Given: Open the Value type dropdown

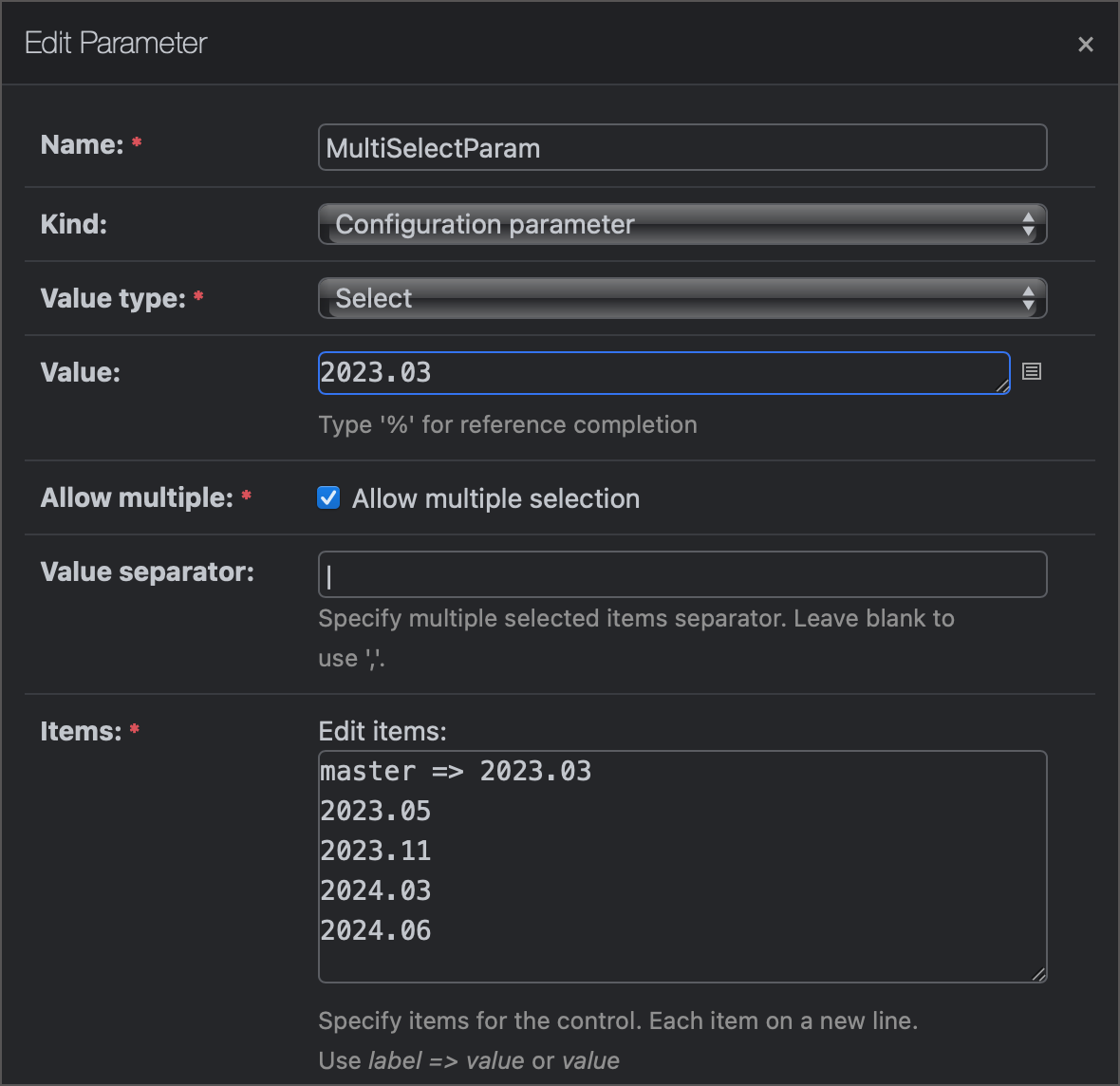Looking at the screenshot, I should [681, 297].
